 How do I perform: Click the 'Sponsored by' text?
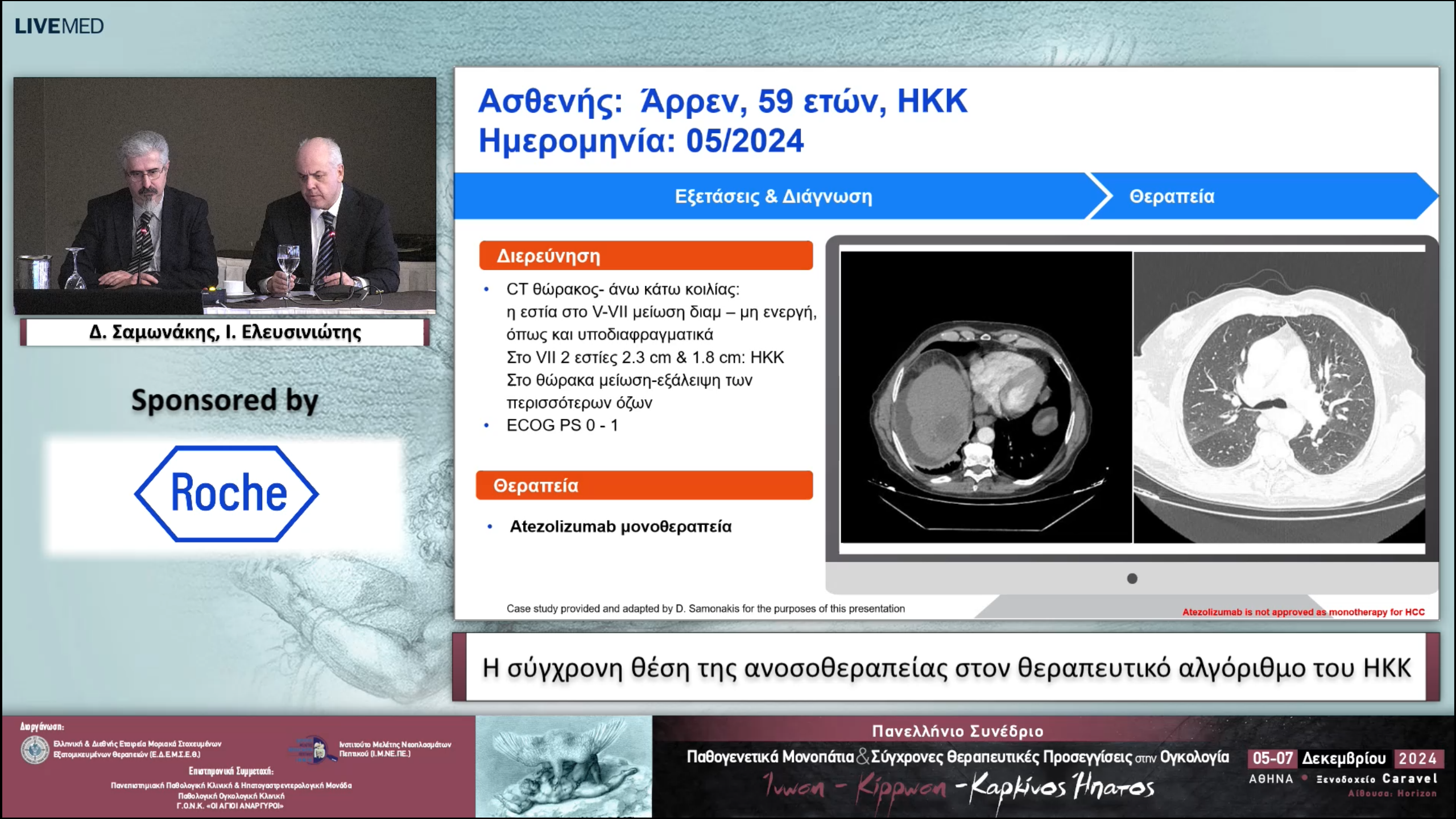pyautogui.click(x=225, y=400)
